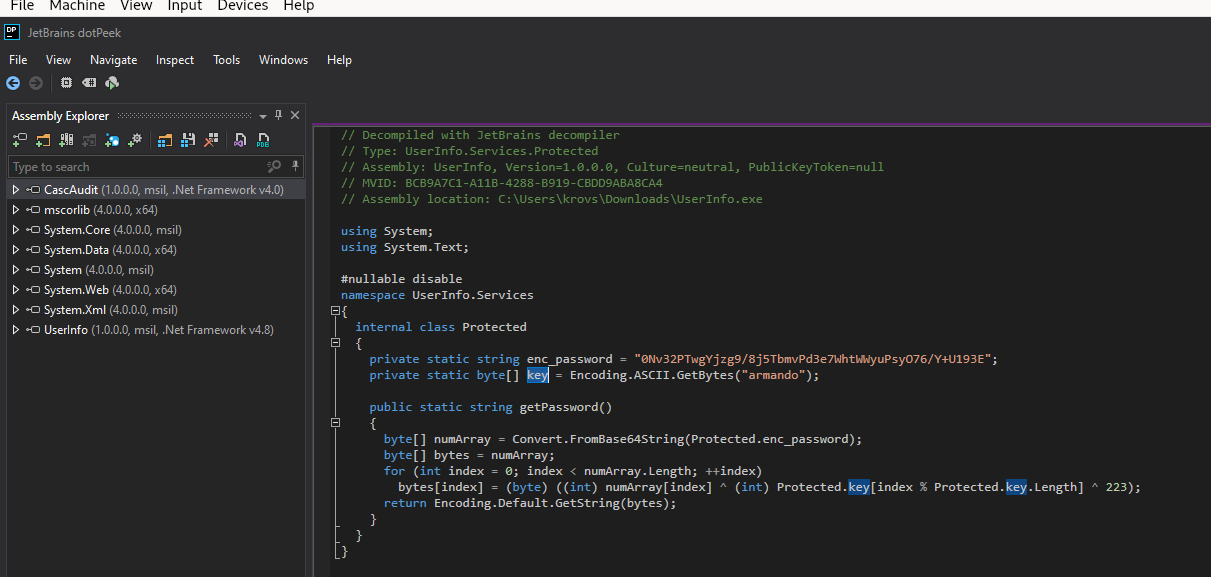Collapse the getPassword method fold marker
This screenshot has width=1211, height=577.
point(335,423)
